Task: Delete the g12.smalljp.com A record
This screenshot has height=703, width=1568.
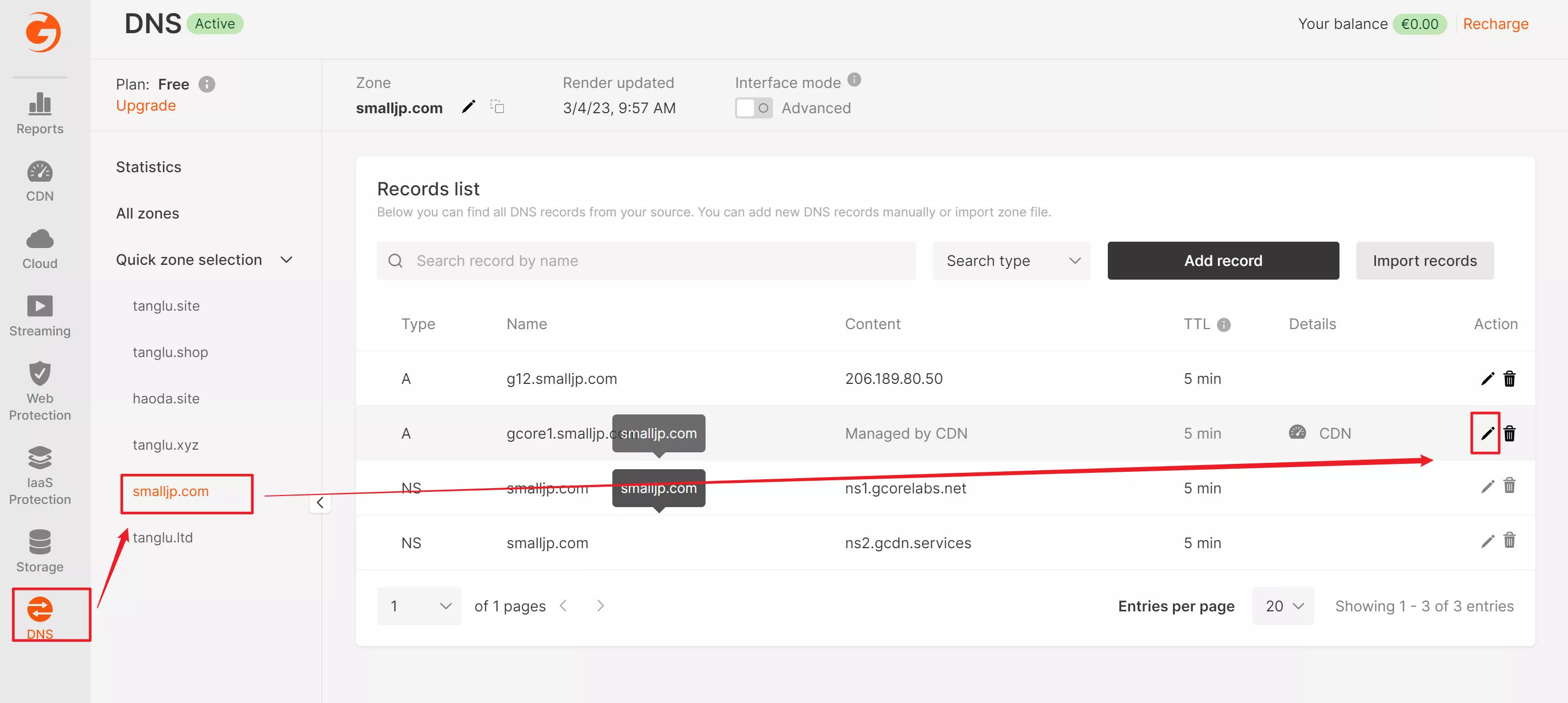Action: [1509, 379]
